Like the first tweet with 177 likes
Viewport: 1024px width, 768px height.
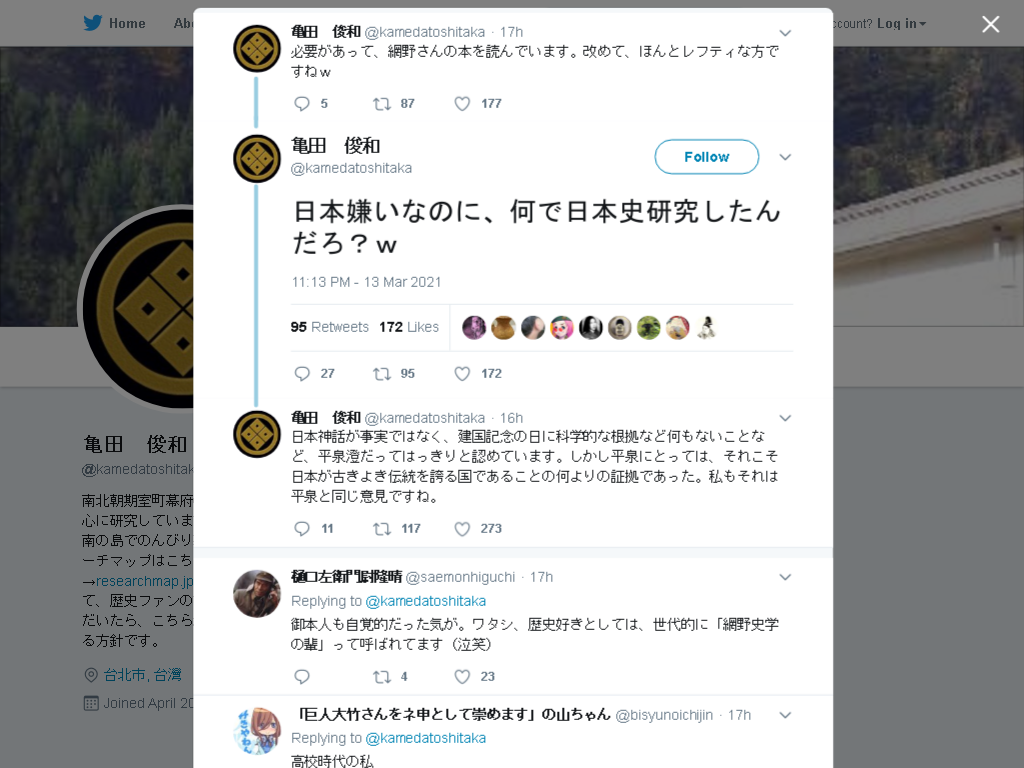tap(462, 104)
